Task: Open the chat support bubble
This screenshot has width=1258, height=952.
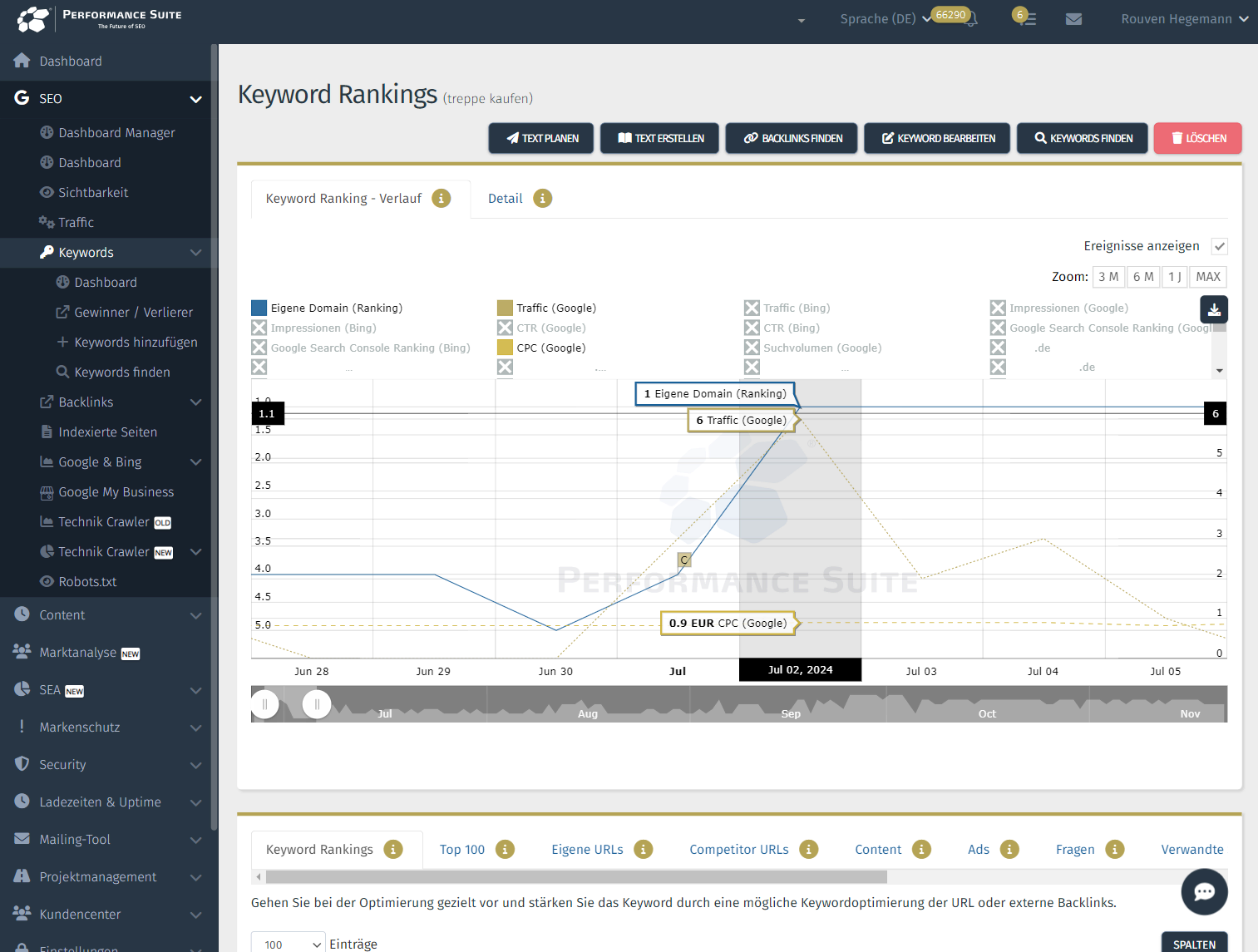Action: (1204, 891)
